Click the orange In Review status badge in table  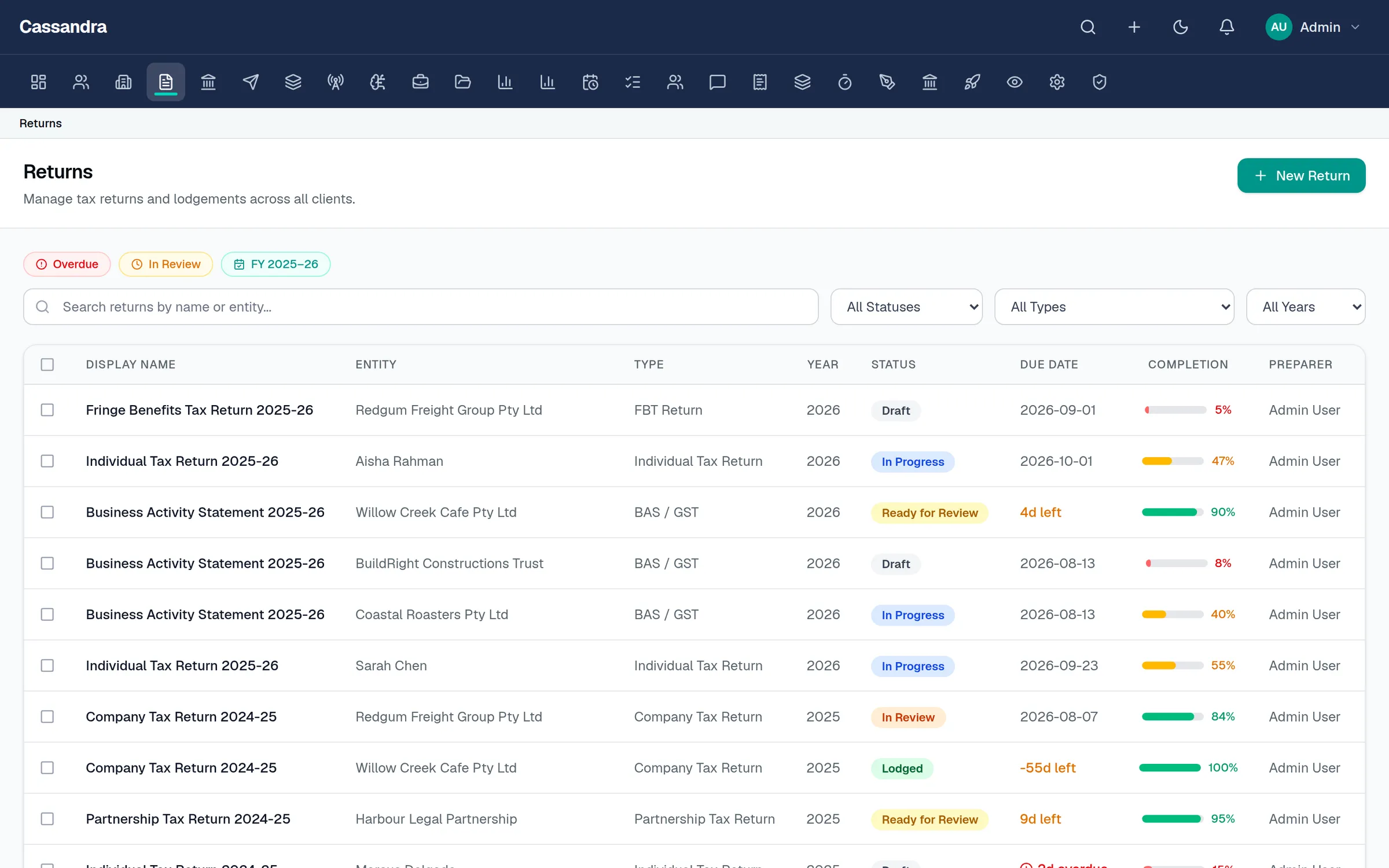point(908,718)
